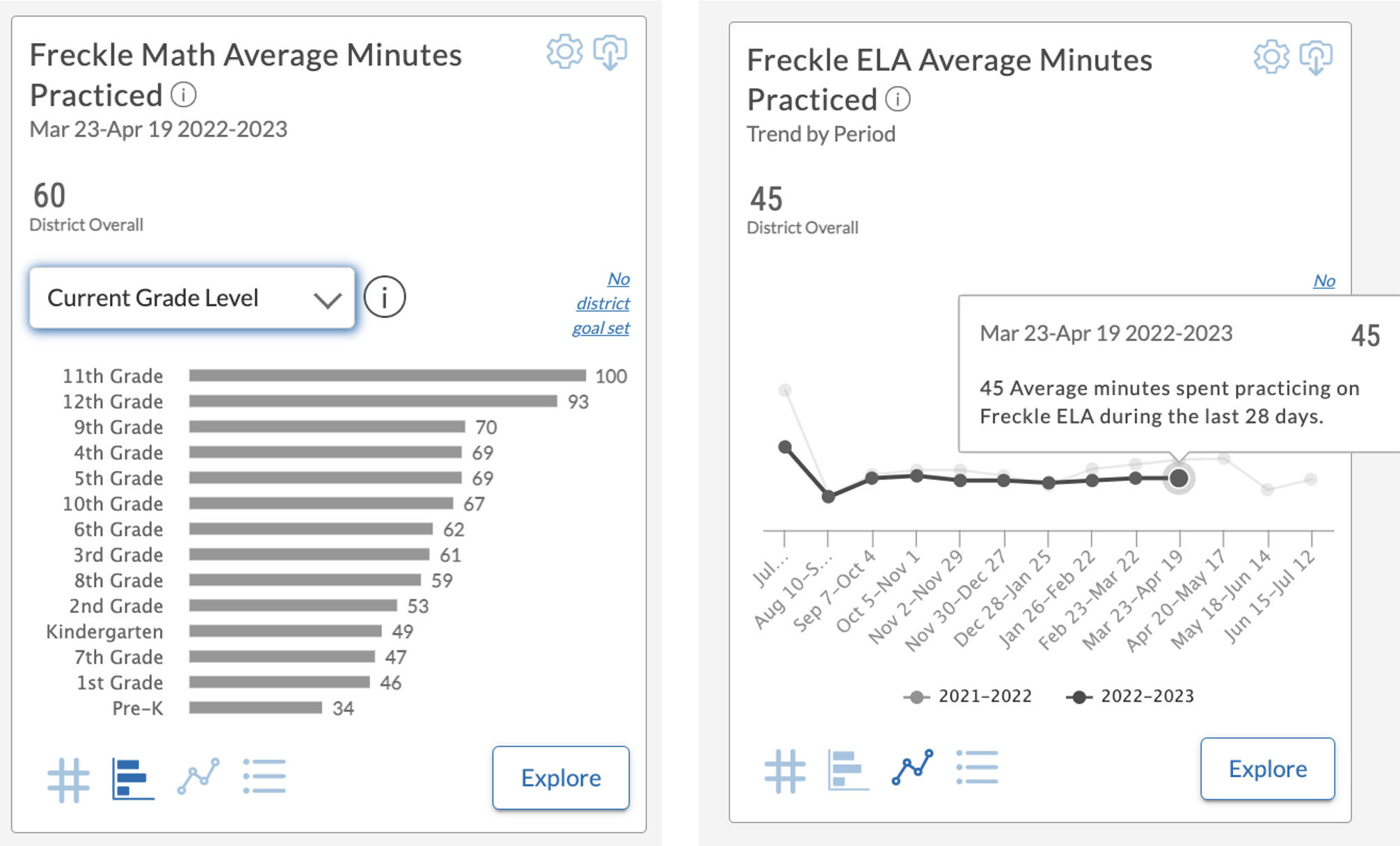Select bar chart view on Math card

pos(132,779)
